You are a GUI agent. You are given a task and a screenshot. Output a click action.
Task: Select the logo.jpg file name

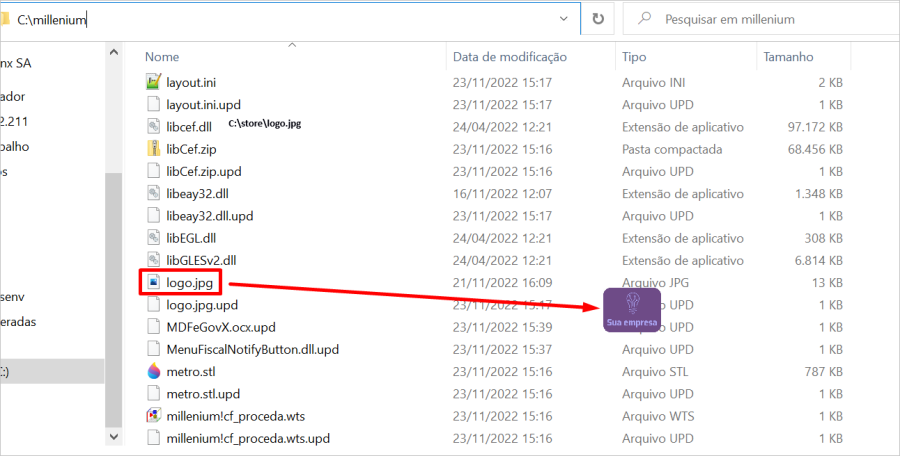[189, 283]
